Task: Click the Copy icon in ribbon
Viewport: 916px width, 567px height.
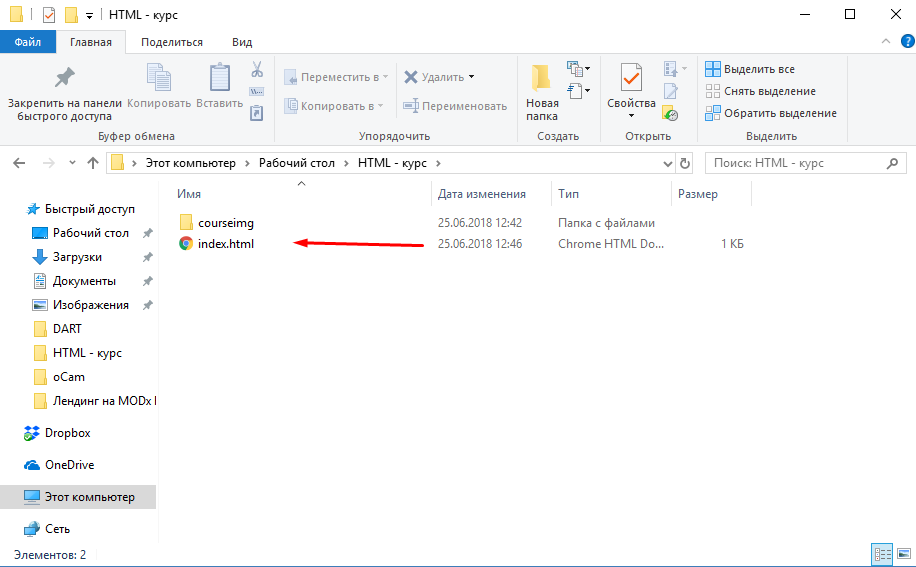Action: pos(159,78)
